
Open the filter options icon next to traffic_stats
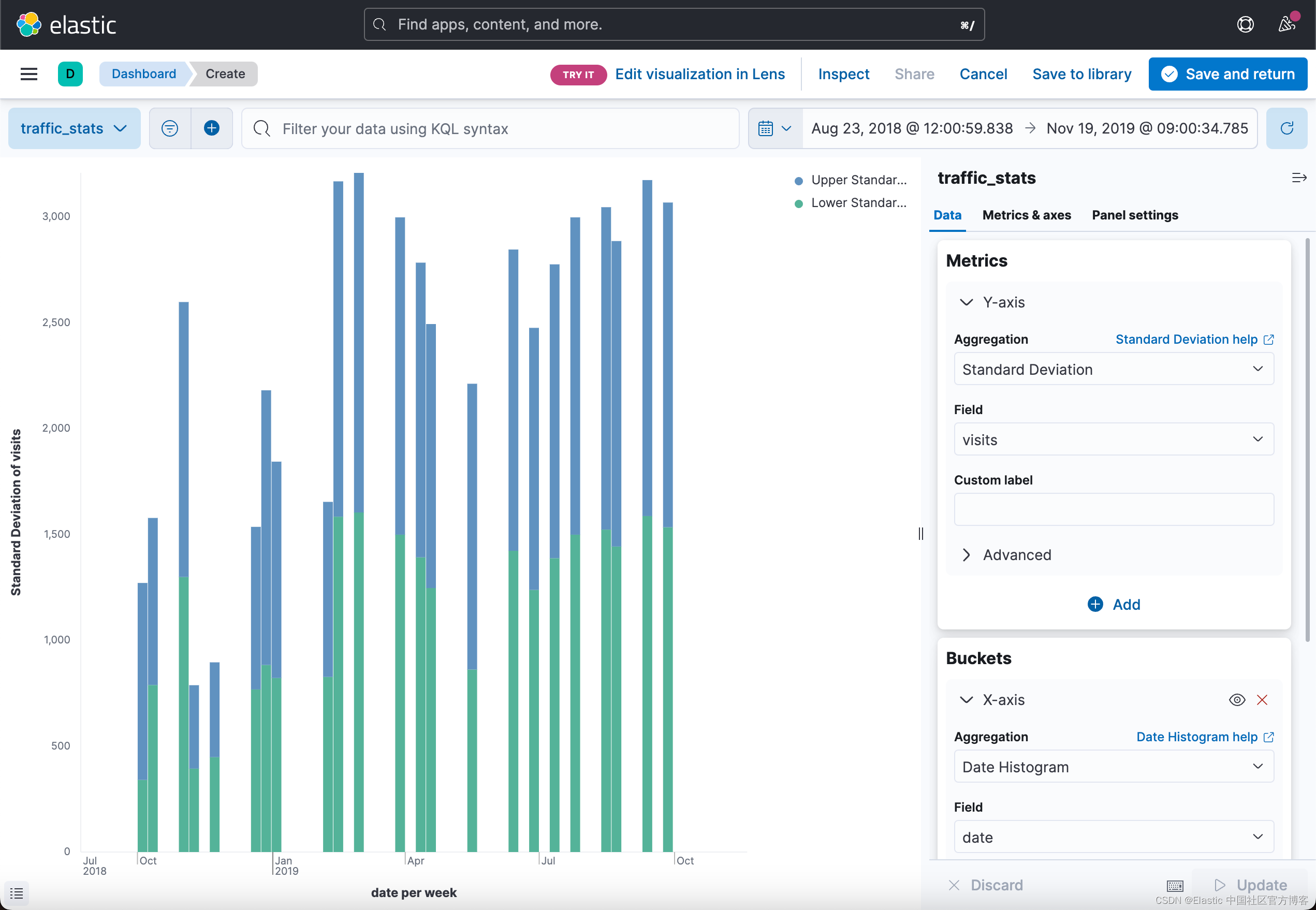point(169,128)
